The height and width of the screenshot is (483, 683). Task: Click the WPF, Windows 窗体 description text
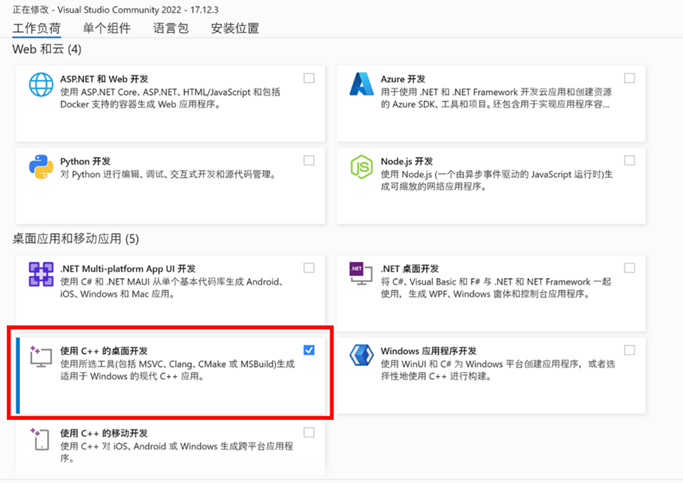point(496,288)
